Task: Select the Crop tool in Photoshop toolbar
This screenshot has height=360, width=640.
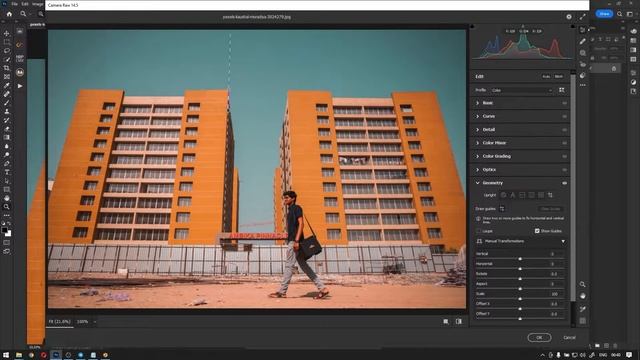Action: tap(7, 68)
